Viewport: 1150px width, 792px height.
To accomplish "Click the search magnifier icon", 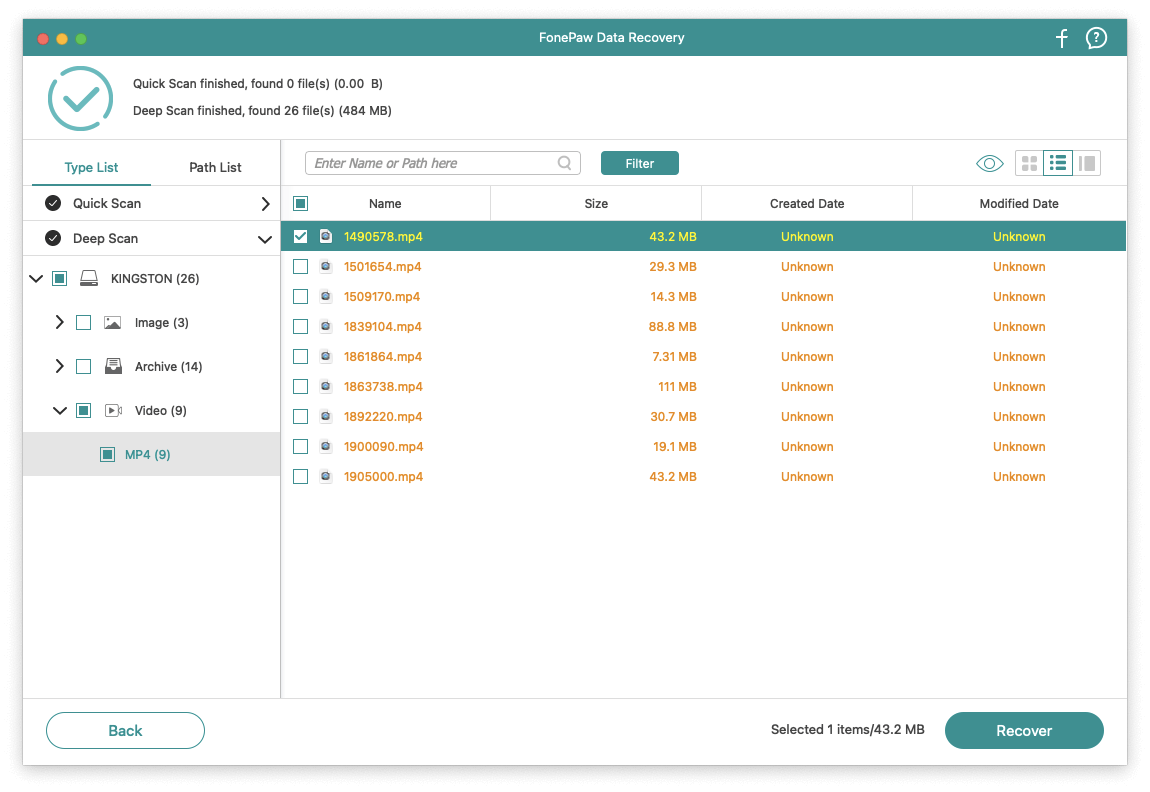I will (564, 163).
